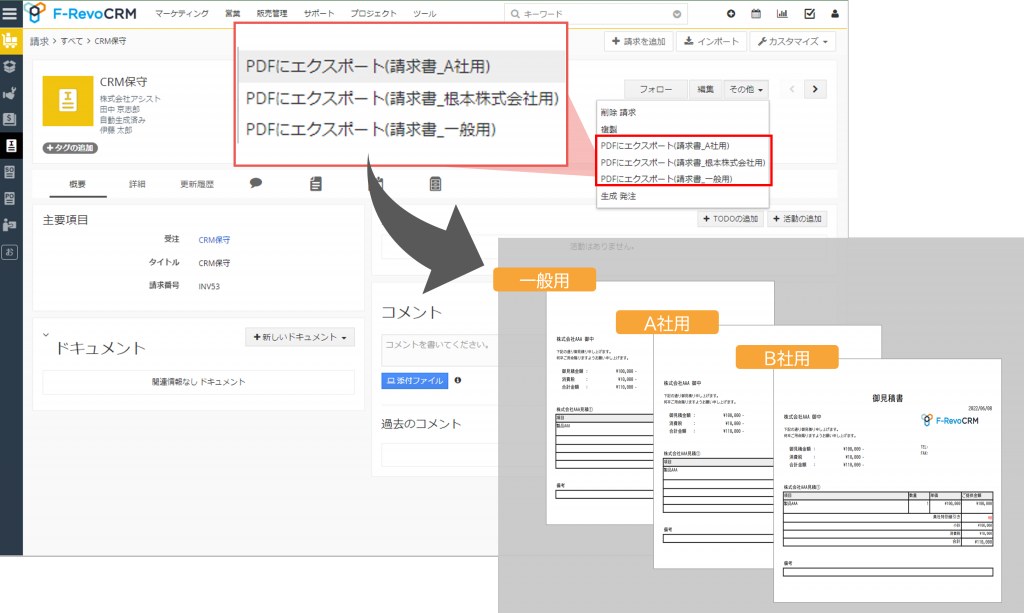Click the F-RevoCRM logo

[x=80, y=13]
